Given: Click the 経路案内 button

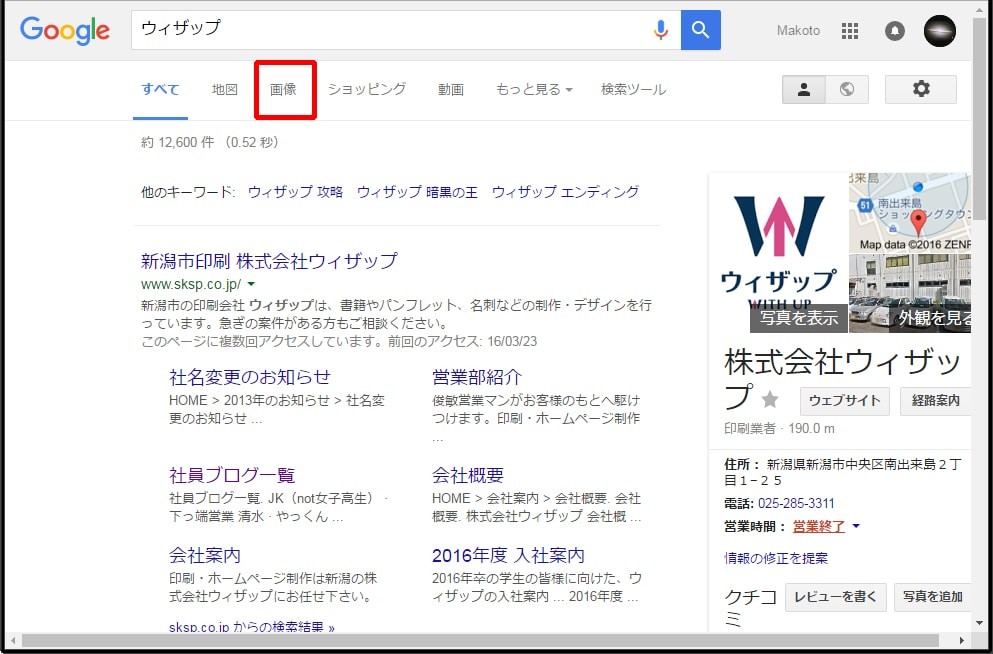Looking at the screenshot, I should (x=935, y=401).
